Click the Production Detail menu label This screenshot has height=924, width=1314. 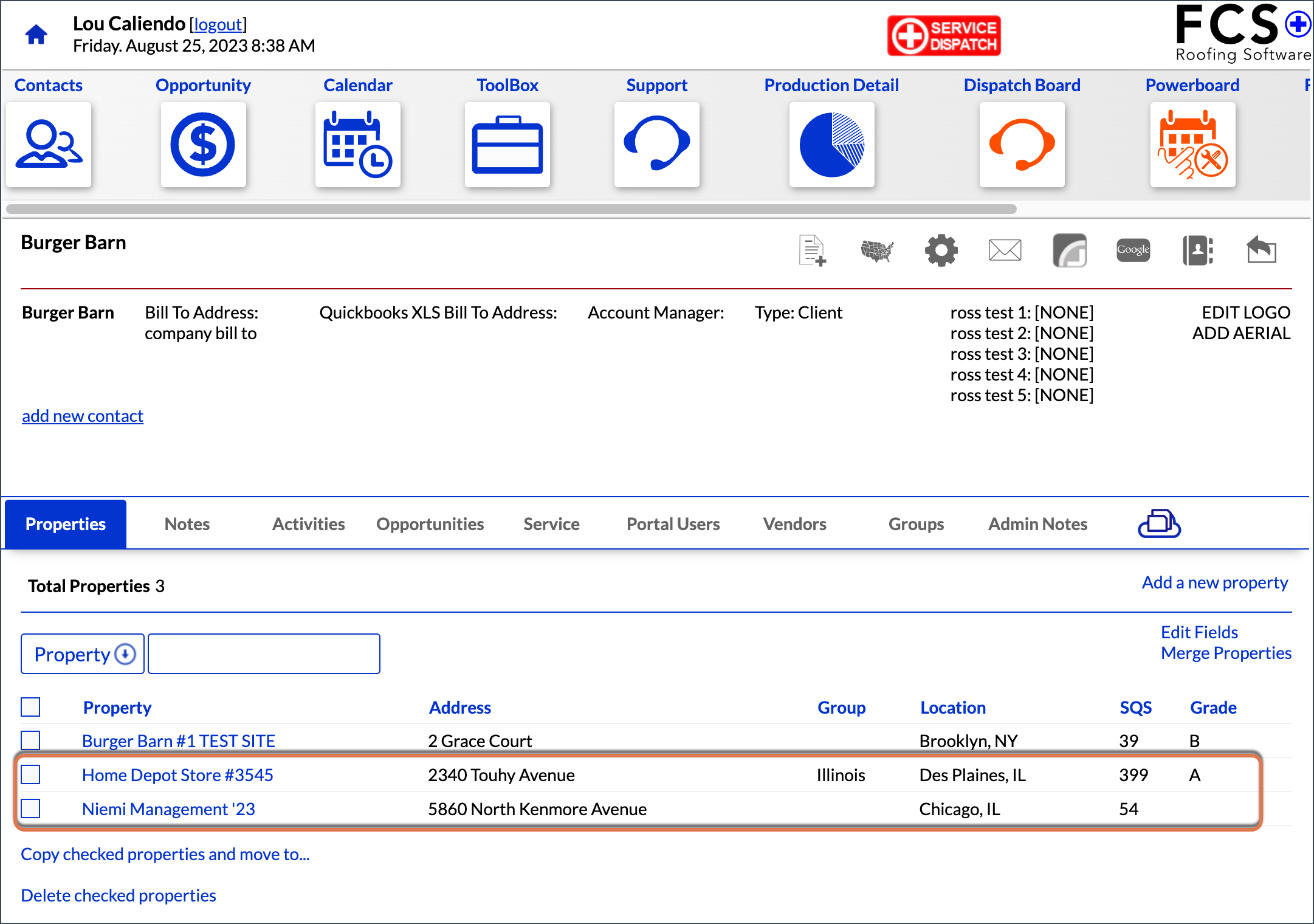pyautogui.click(x=831, y=85)
